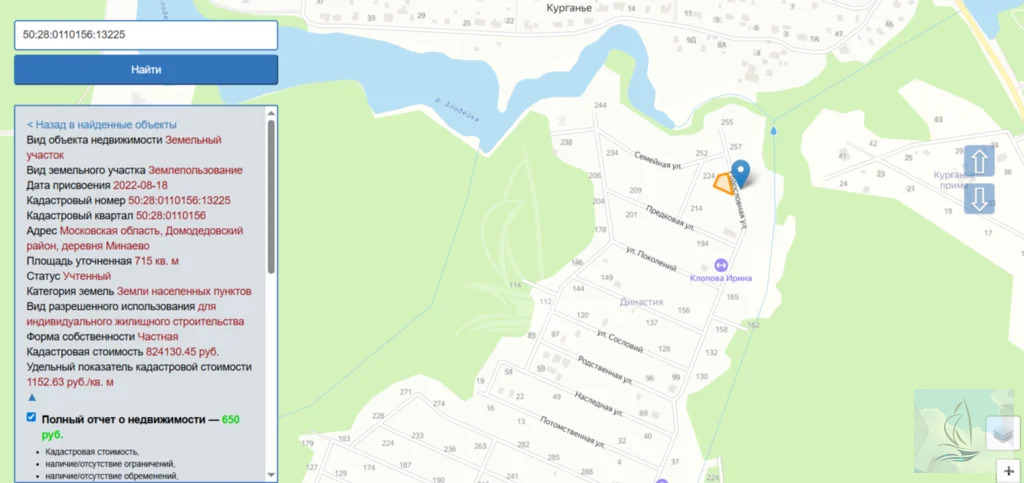This screenshot has width=1024, height=483.
Task: Go back via Назад в найденные объекты
Action: click(x=101, y=125)
